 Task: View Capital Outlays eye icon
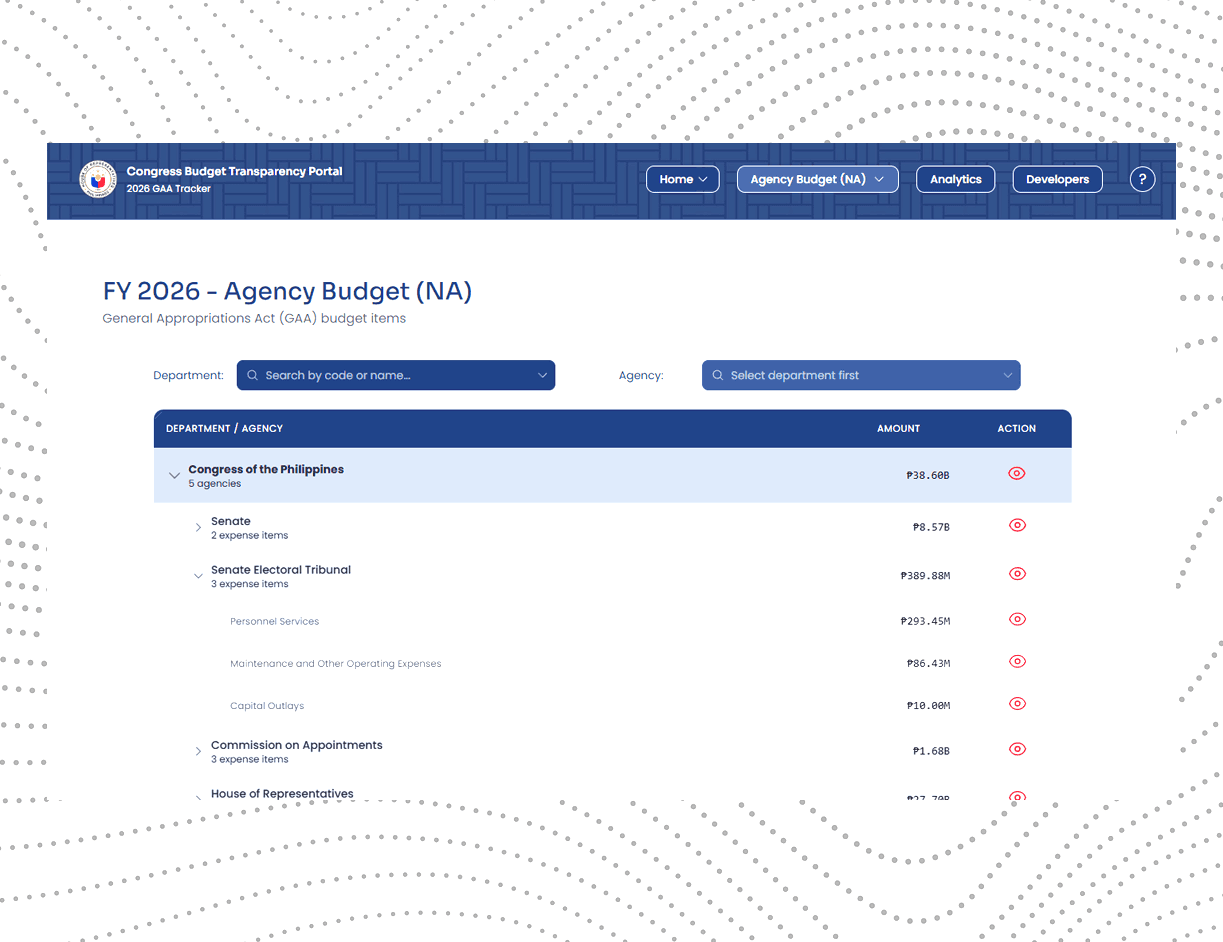1017,703
